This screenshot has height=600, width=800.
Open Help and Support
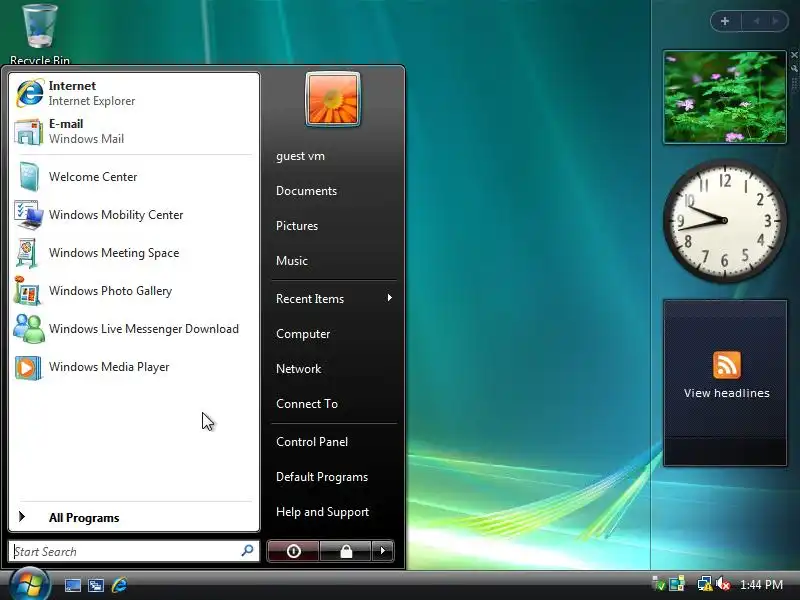point(322,512)
